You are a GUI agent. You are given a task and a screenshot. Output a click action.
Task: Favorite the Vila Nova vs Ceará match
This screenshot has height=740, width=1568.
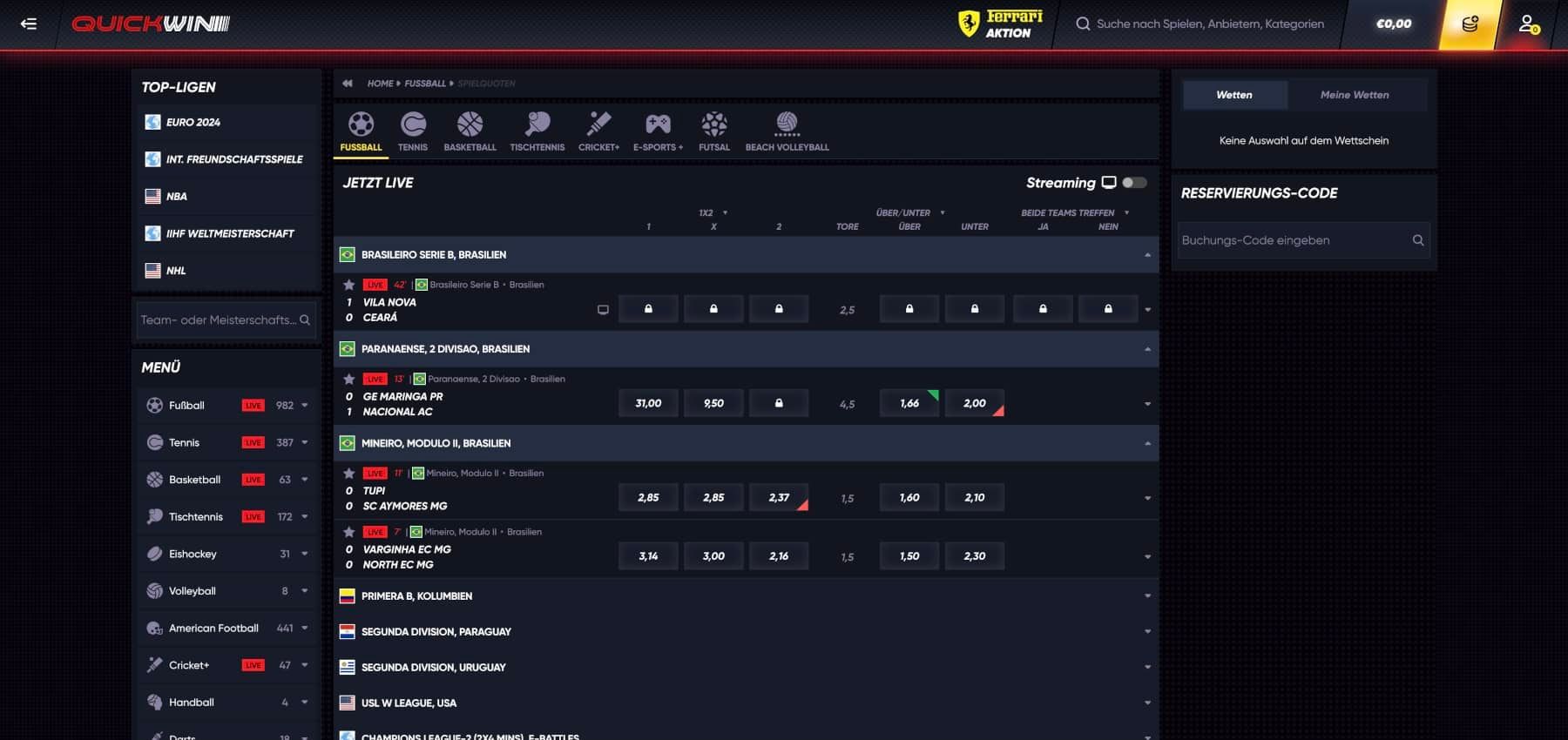click(x=349, y=285)
